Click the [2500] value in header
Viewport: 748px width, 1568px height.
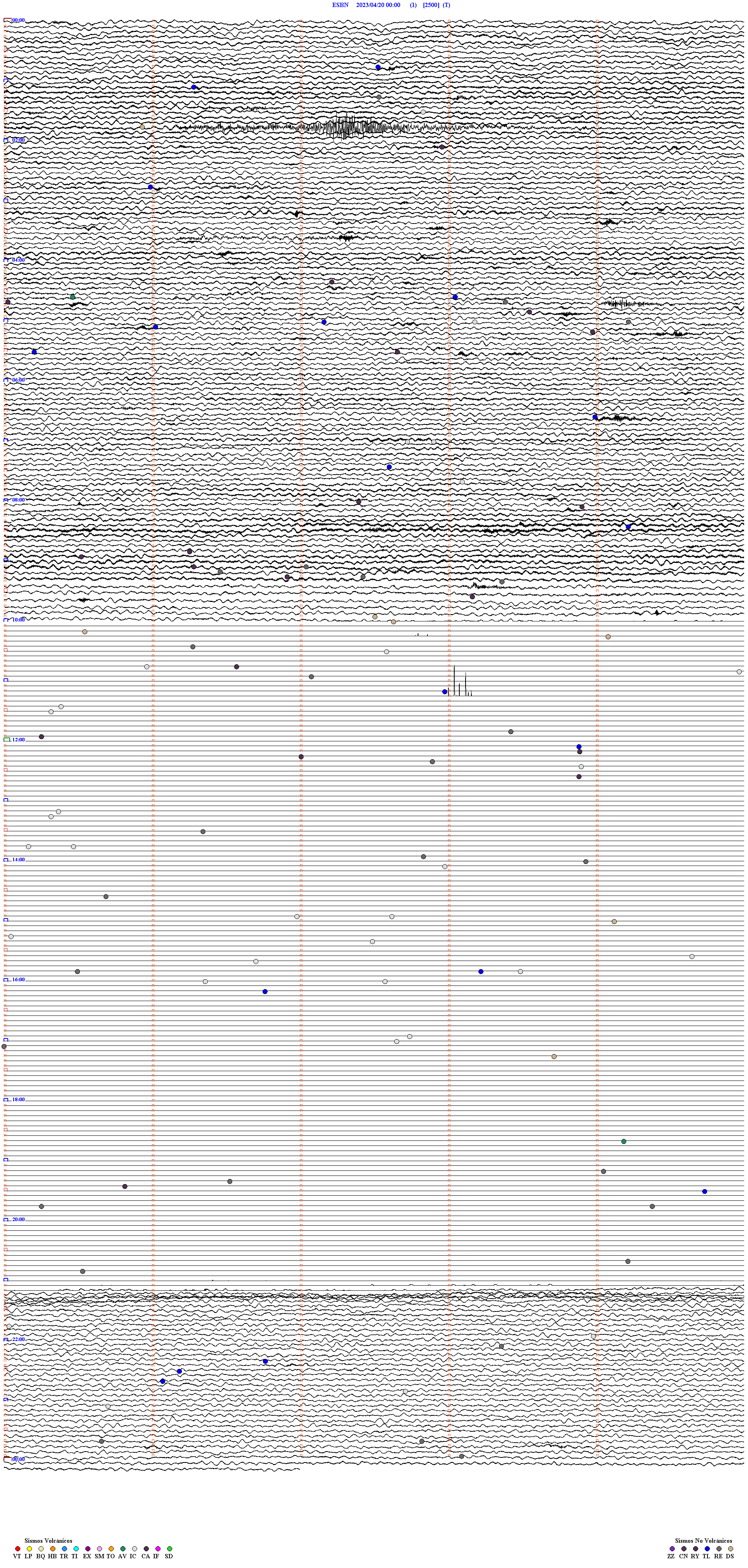(431, 5)
